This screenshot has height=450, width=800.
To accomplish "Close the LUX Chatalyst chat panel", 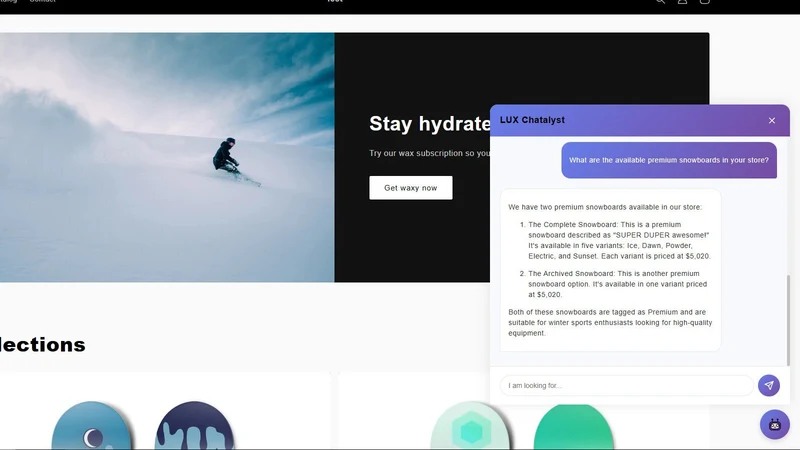I will tap(771, 120).
